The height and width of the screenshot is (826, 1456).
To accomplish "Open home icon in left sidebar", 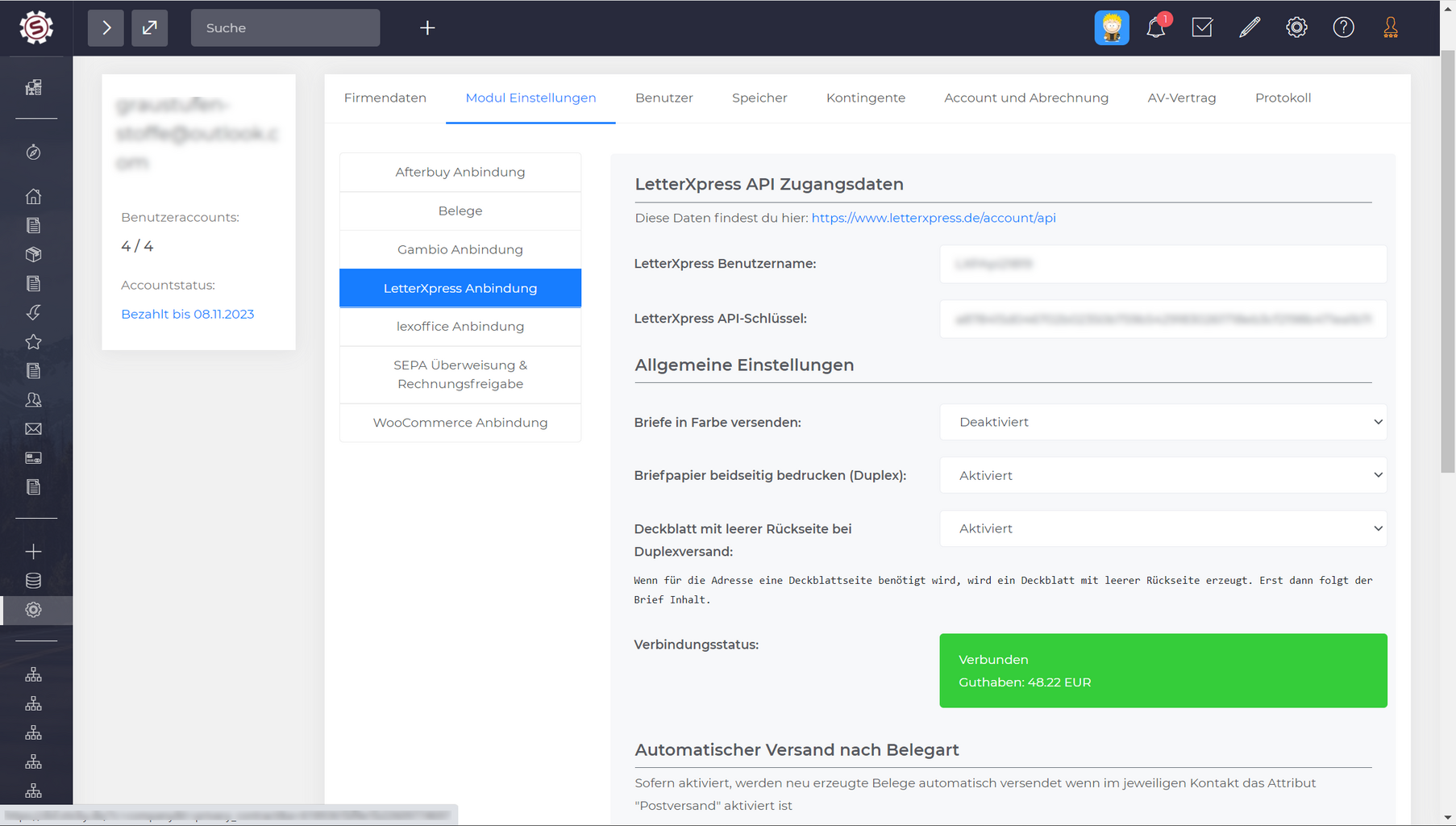I will pyautogui.click(x=33, y=196).
